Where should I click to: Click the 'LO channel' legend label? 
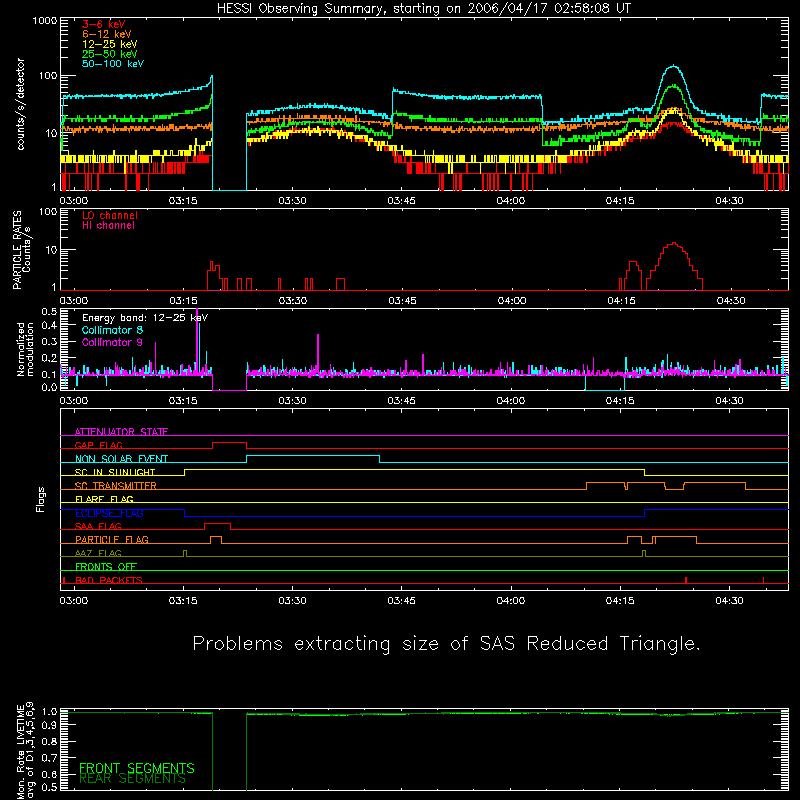tap(110, 215)
